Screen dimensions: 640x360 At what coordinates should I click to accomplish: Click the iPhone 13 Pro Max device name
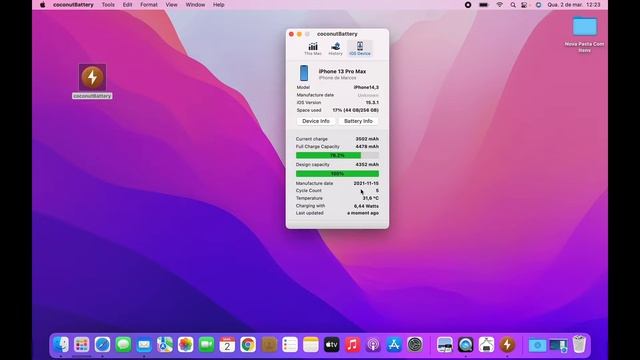tap(342, 71)
